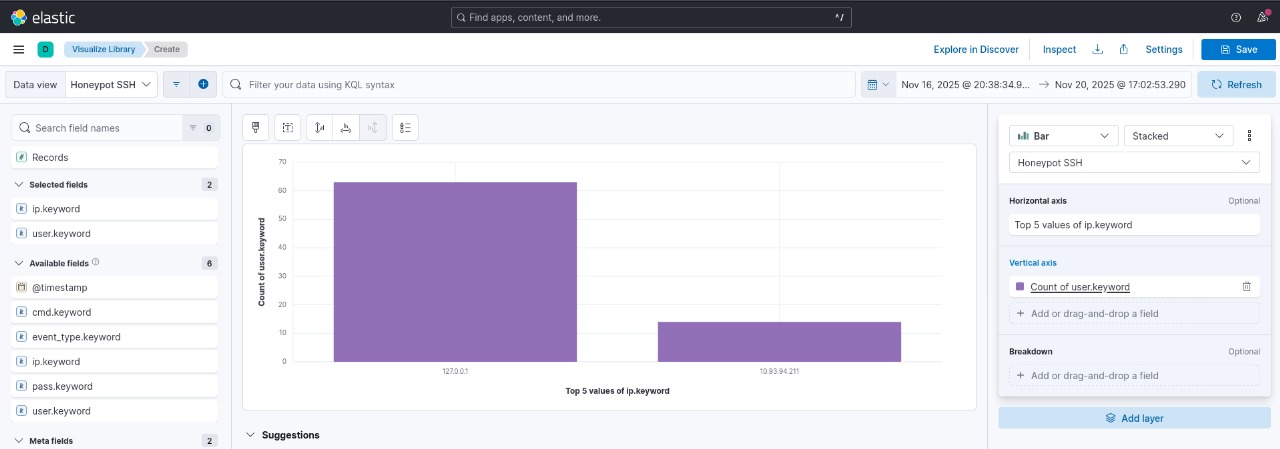1280x449 pixels.
Task: Click the share icon in top bar
Action: tap(1124, 49)
